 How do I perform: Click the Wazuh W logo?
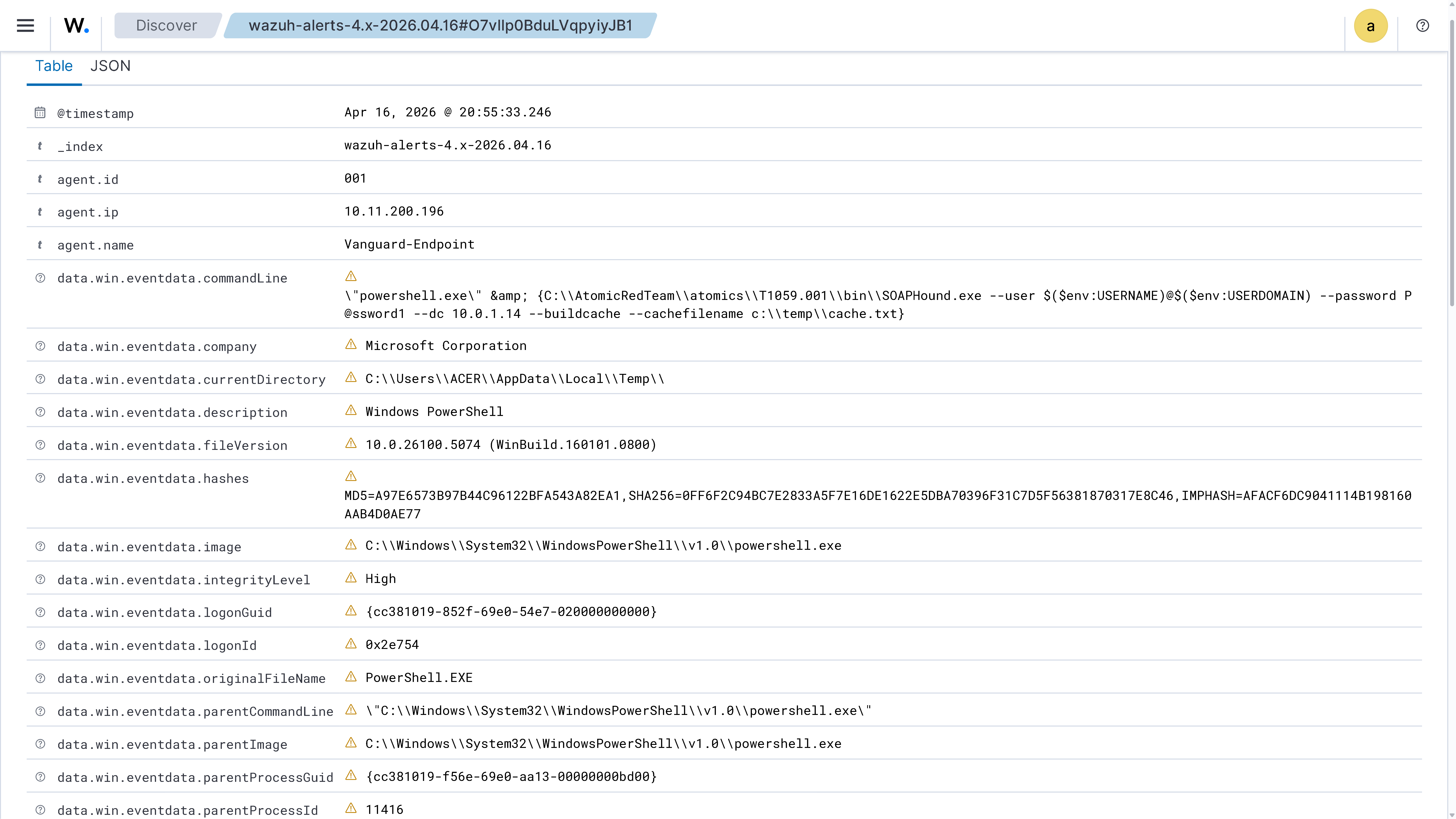point(76,25)
